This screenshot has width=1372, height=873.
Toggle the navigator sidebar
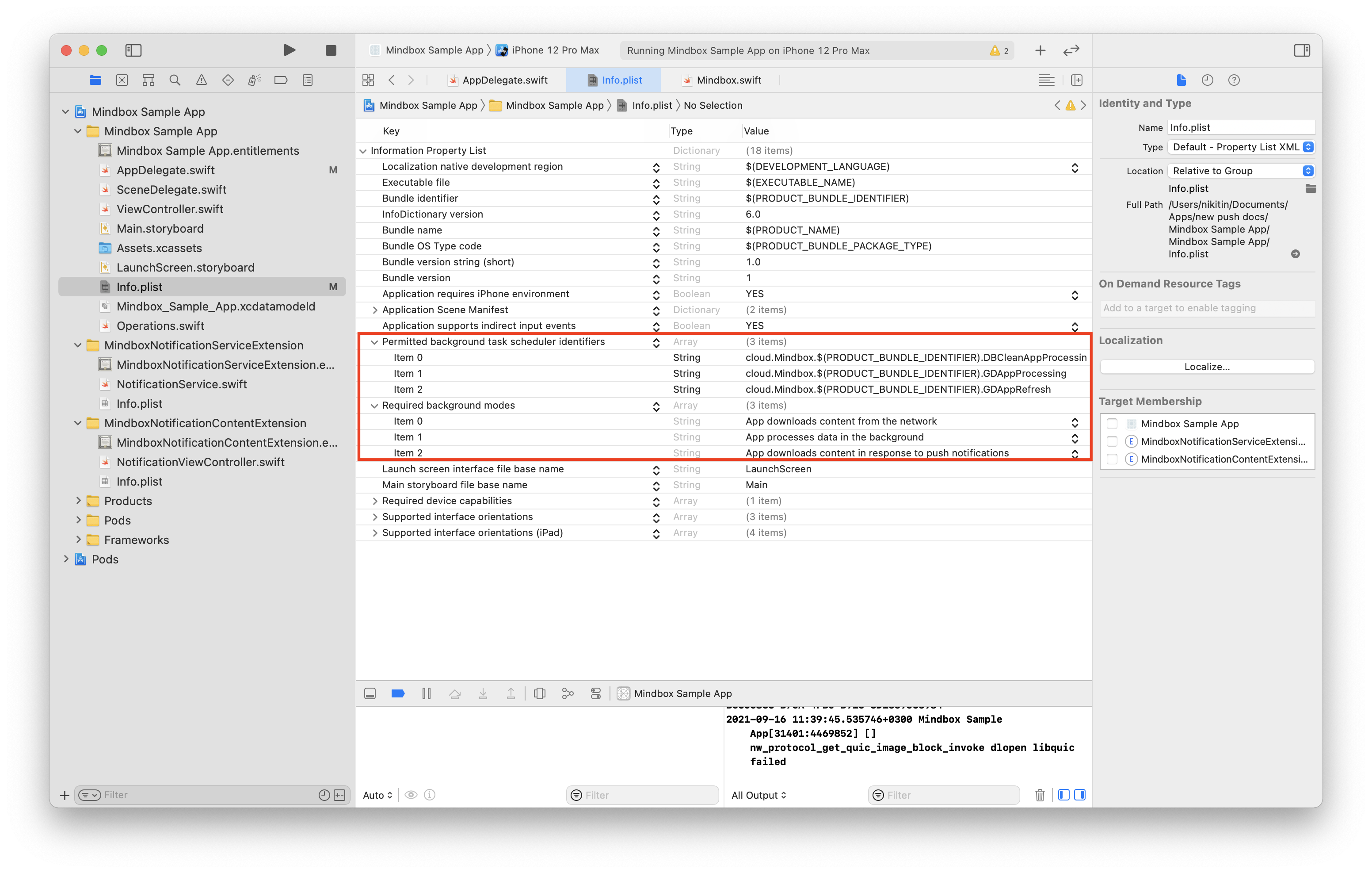point(133,50)
